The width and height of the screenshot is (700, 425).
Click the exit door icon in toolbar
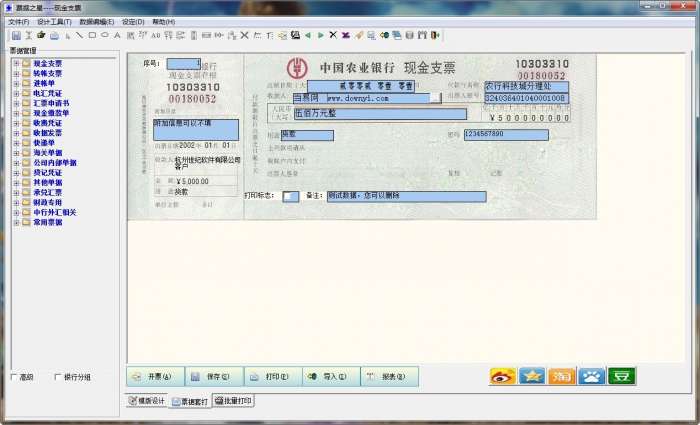tap(435, 35)
